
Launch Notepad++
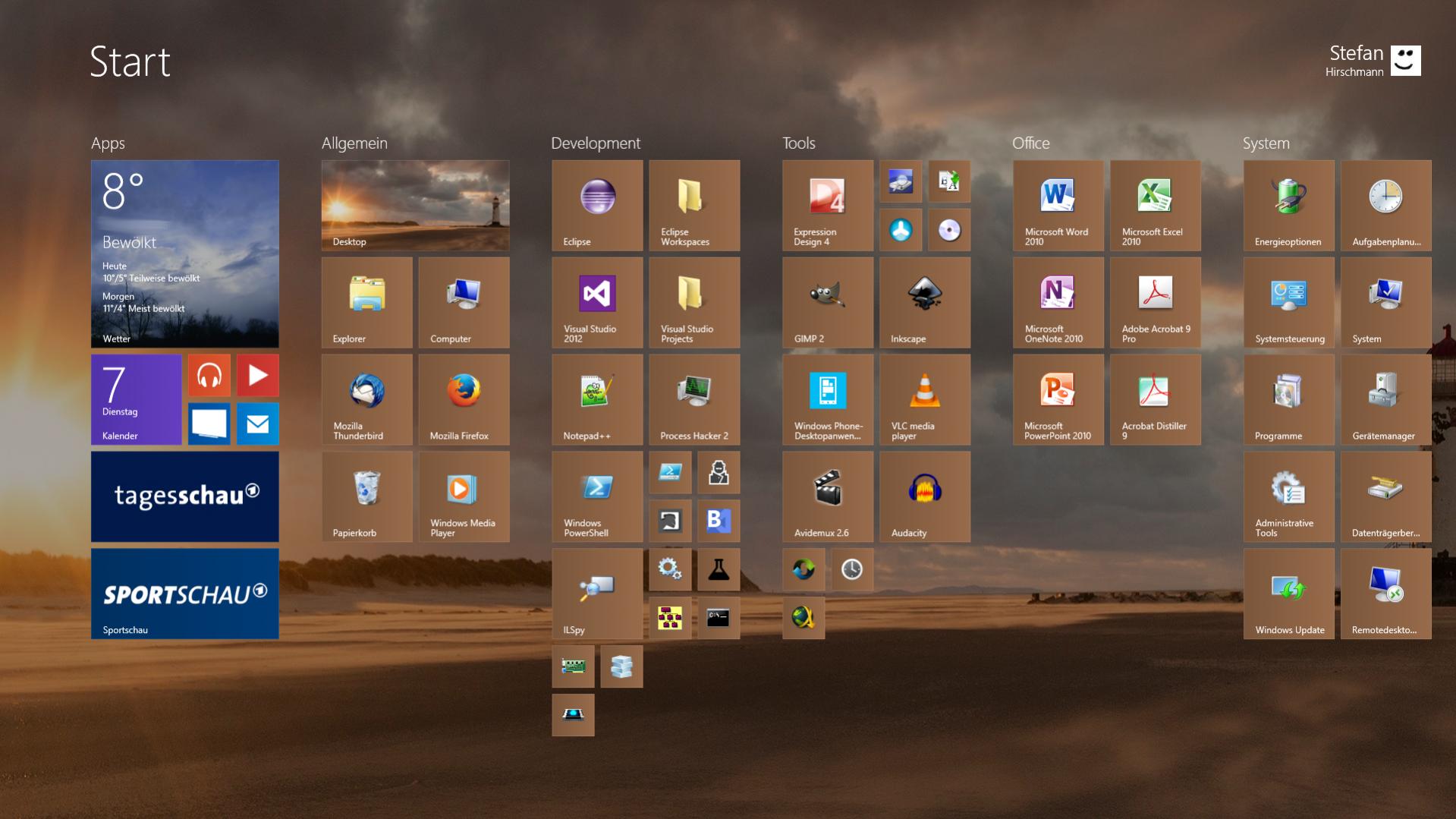(598, 399)
